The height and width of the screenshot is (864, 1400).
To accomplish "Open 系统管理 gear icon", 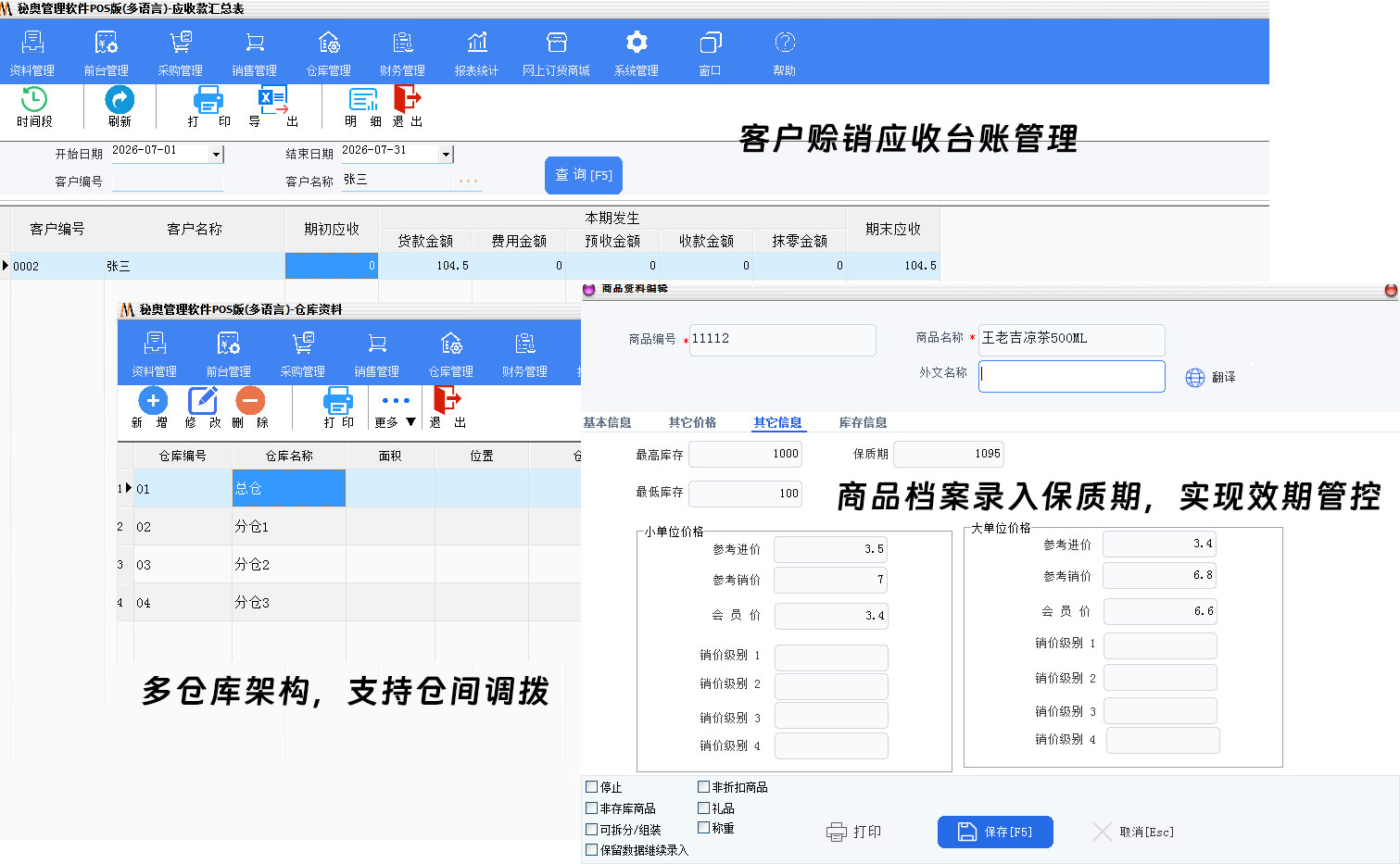I will (637, 43).
